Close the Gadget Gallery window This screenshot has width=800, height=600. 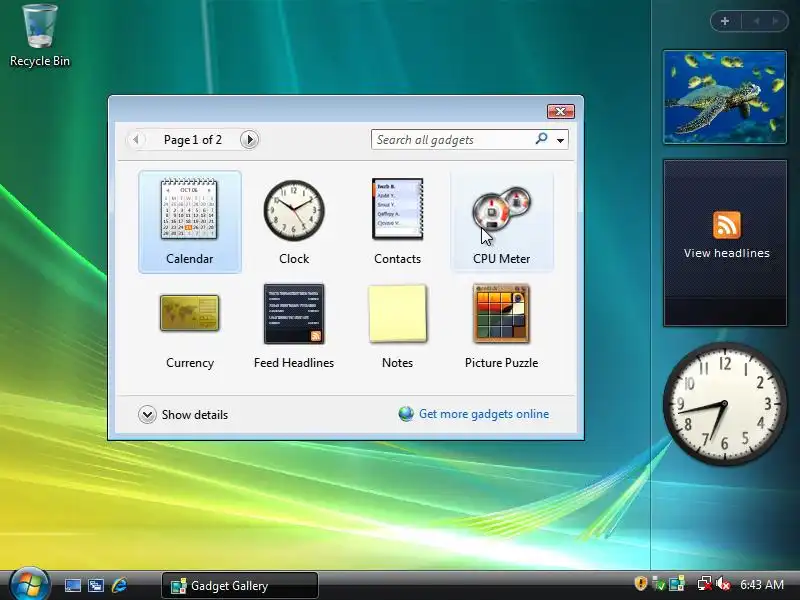[560, 111]
